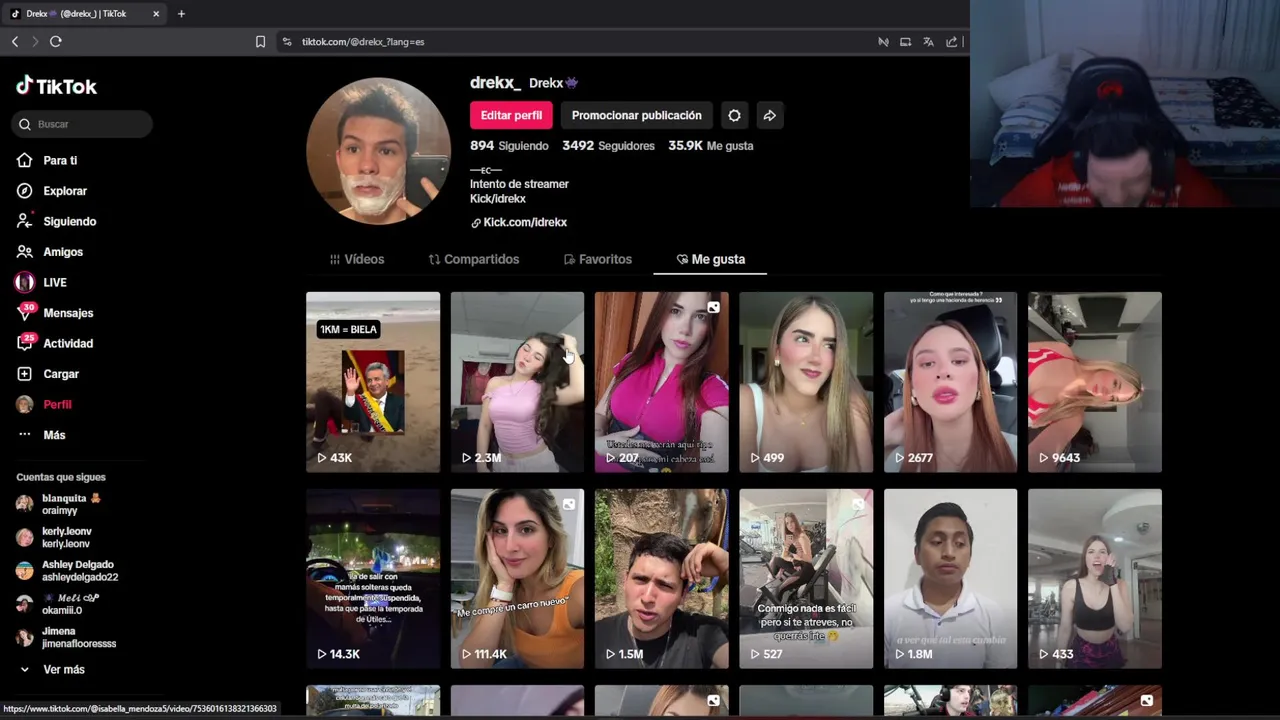
Task: Open Explorar compass icon
Action: pyautogui.click(x=24, y=191)
